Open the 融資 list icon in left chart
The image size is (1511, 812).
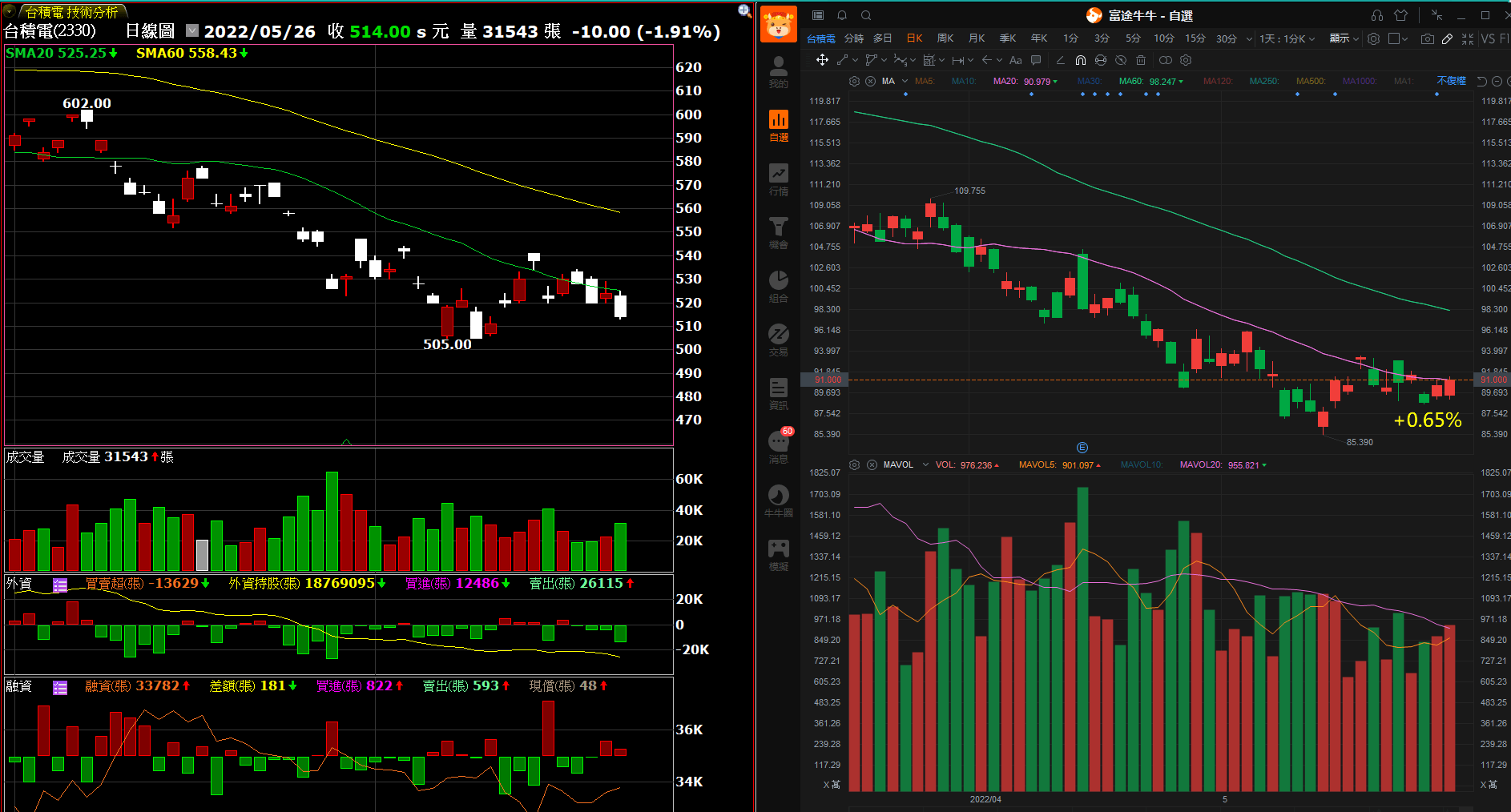point(60,687)
